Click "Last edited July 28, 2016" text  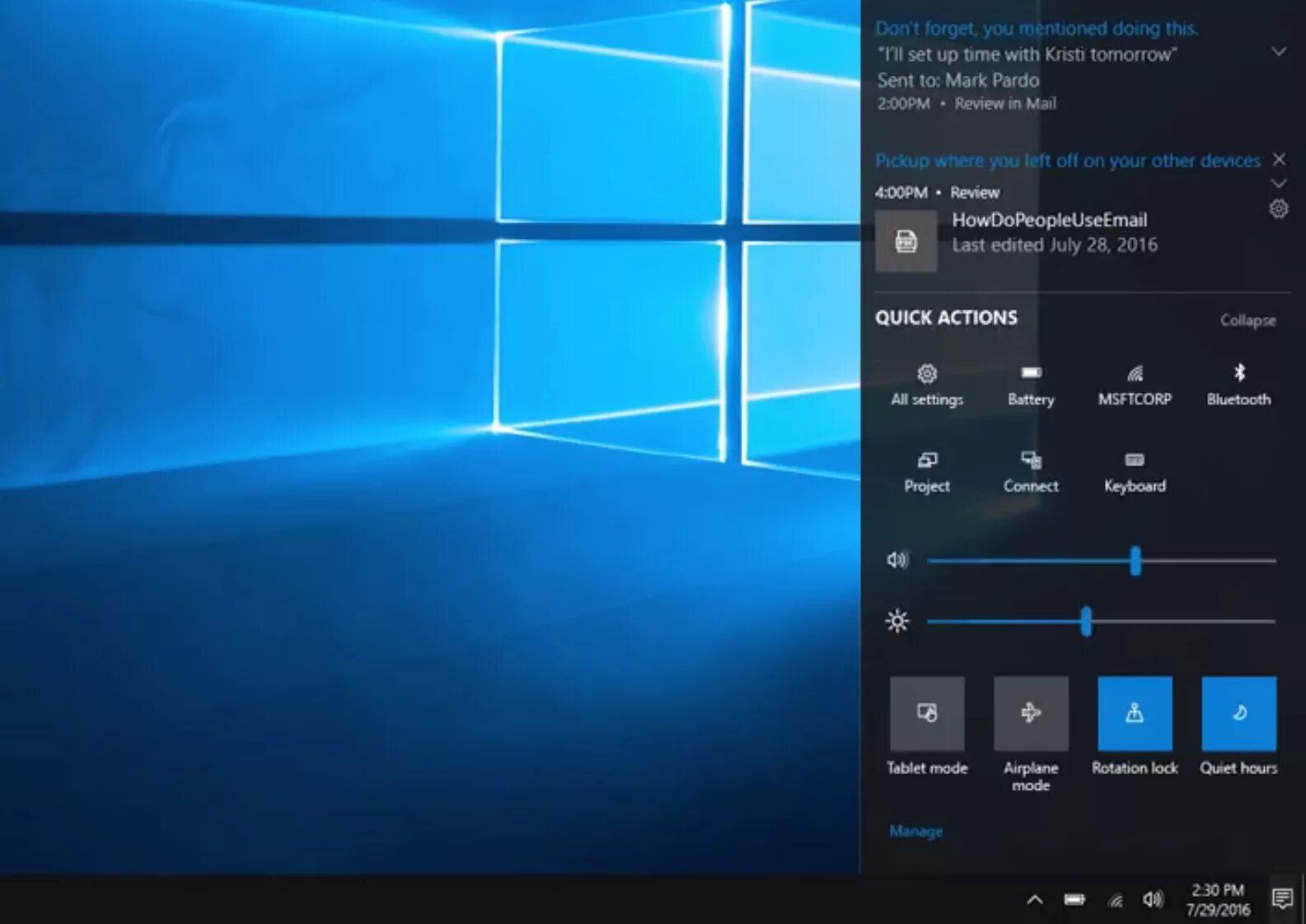(x=1055, y=245)
